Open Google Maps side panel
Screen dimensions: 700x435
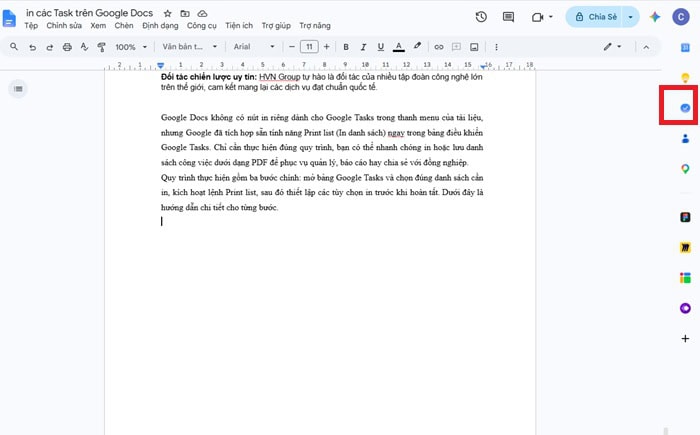pyautogui.click(x=685, y=169)
